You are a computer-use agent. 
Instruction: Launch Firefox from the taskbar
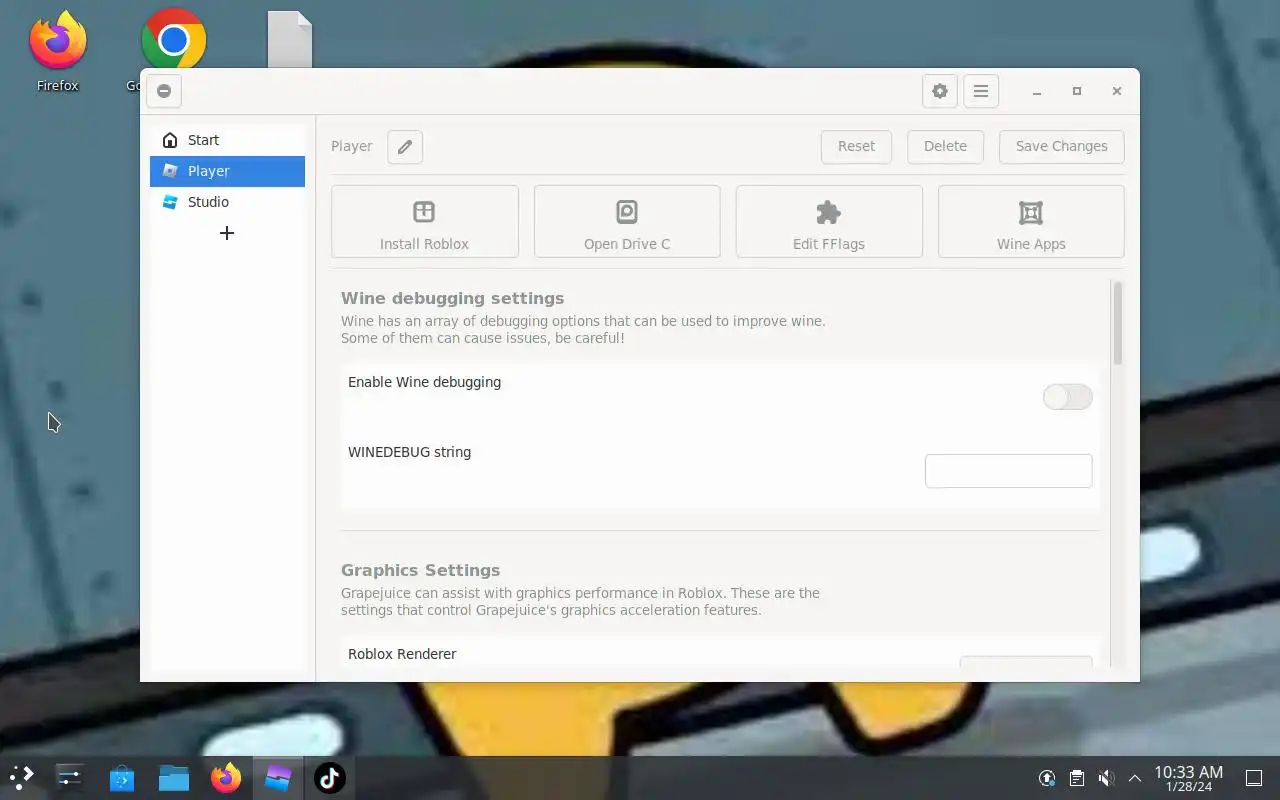(226, 778)
